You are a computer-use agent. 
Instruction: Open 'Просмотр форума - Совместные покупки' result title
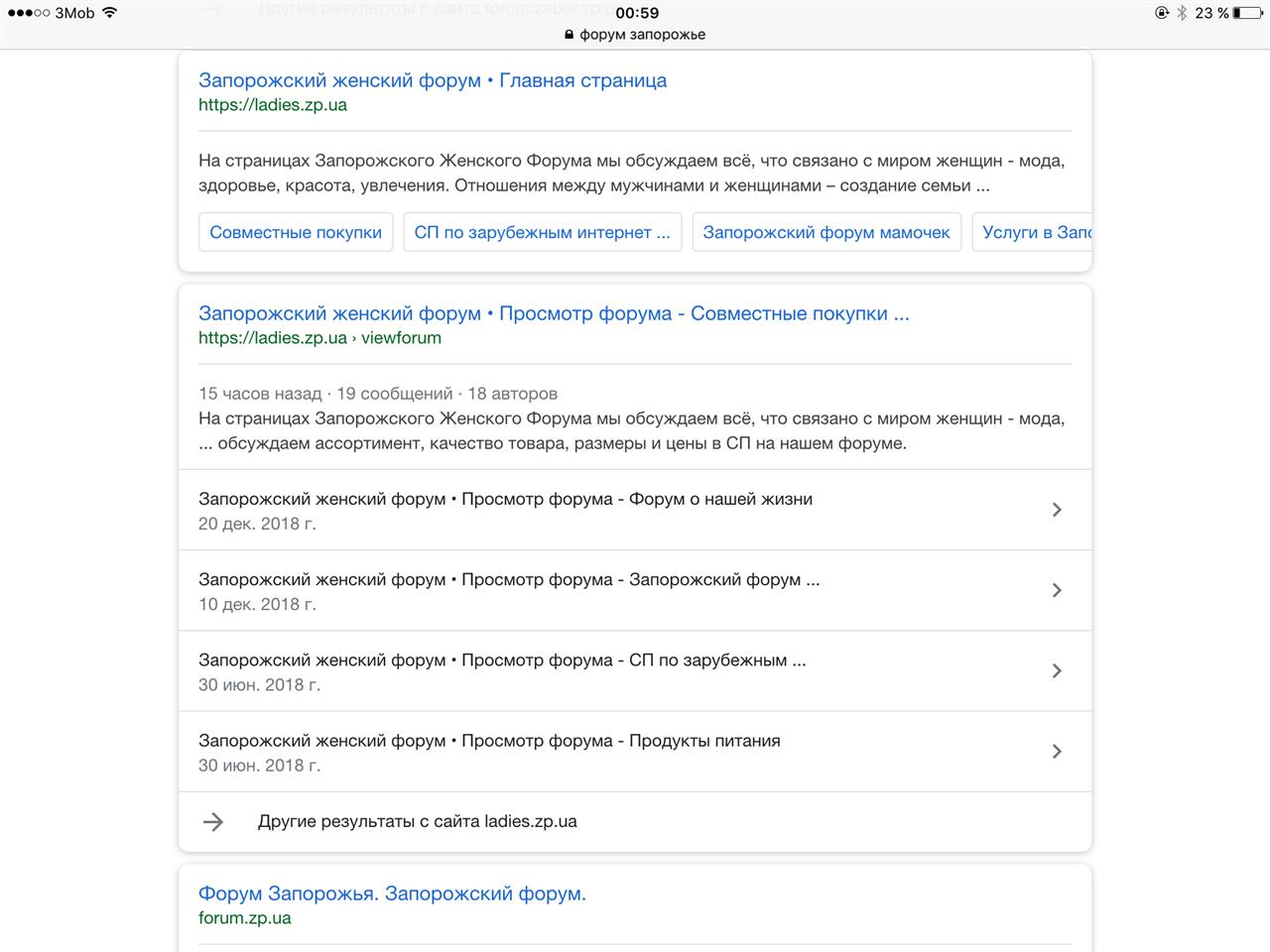point(554,313)
